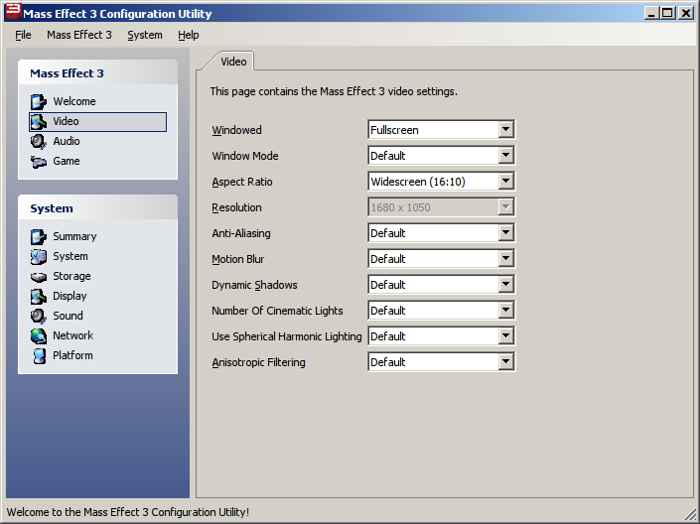The image size is (700, 524).
Task: Go to the Welcome page link
Action: tap(74, 101)
